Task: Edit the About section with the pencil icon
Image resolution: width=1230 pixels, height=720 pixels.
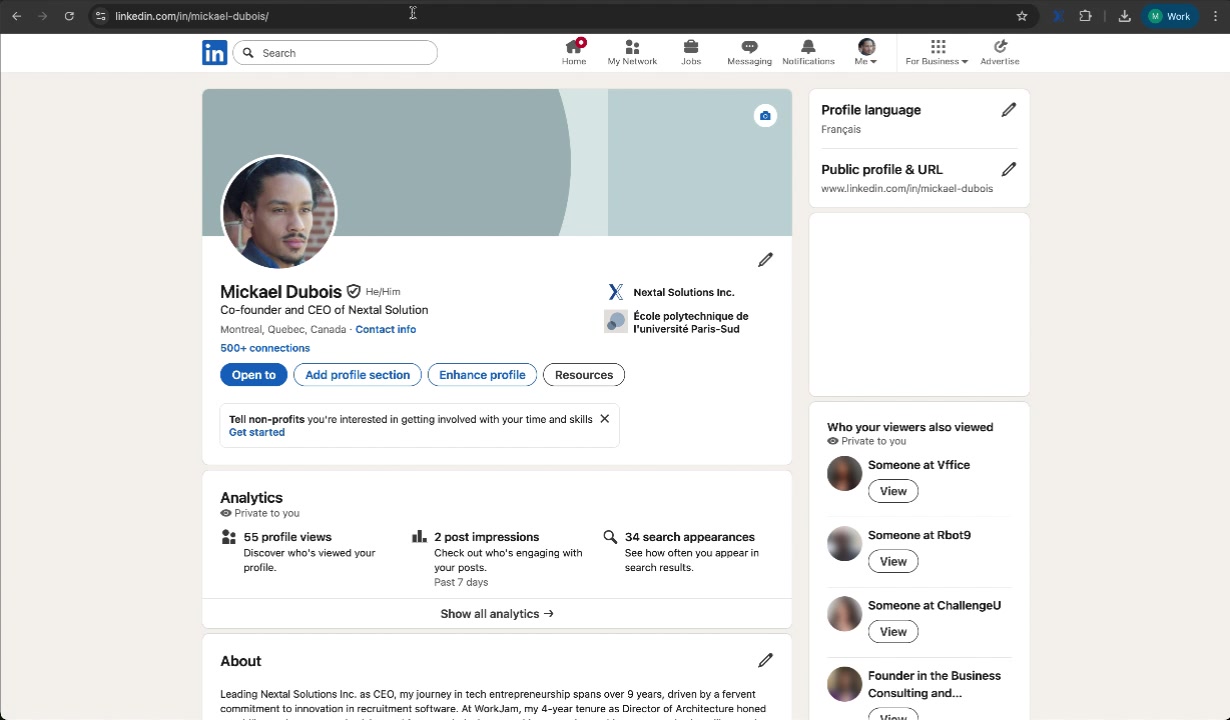Action: click(765, 660)
